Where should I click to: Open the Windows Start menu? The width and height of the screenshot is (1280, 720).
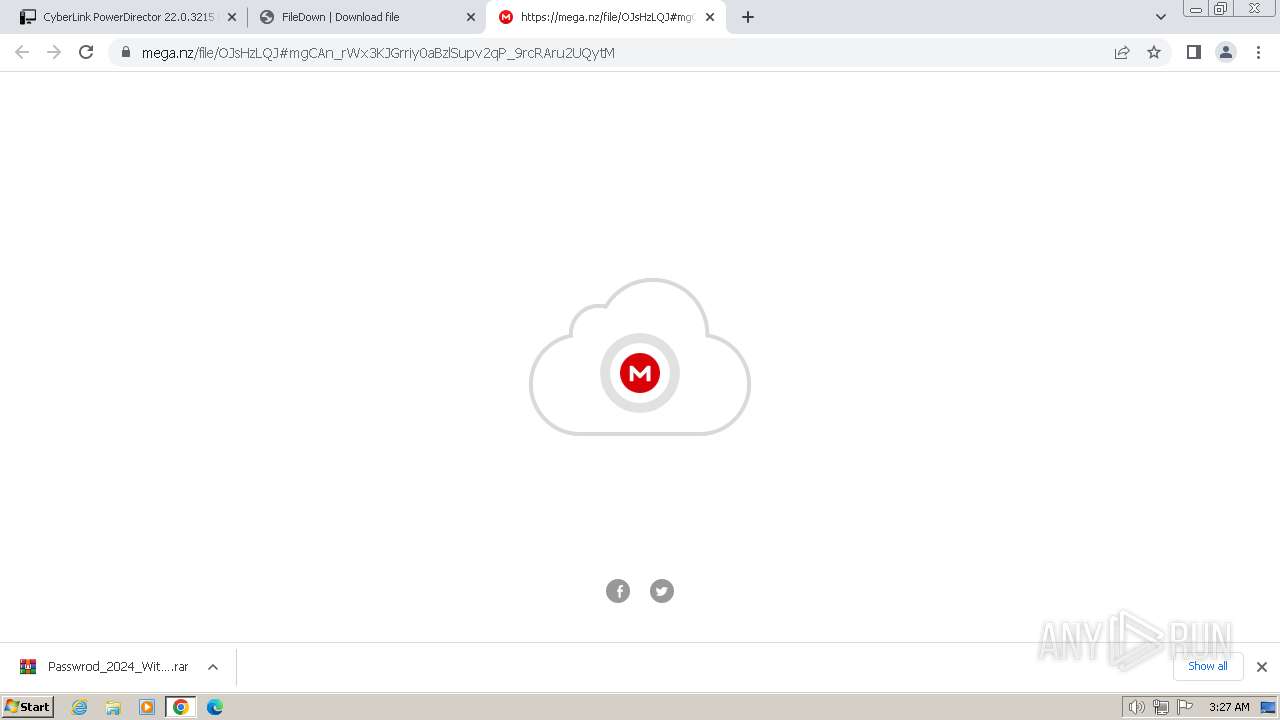(28, 706)
